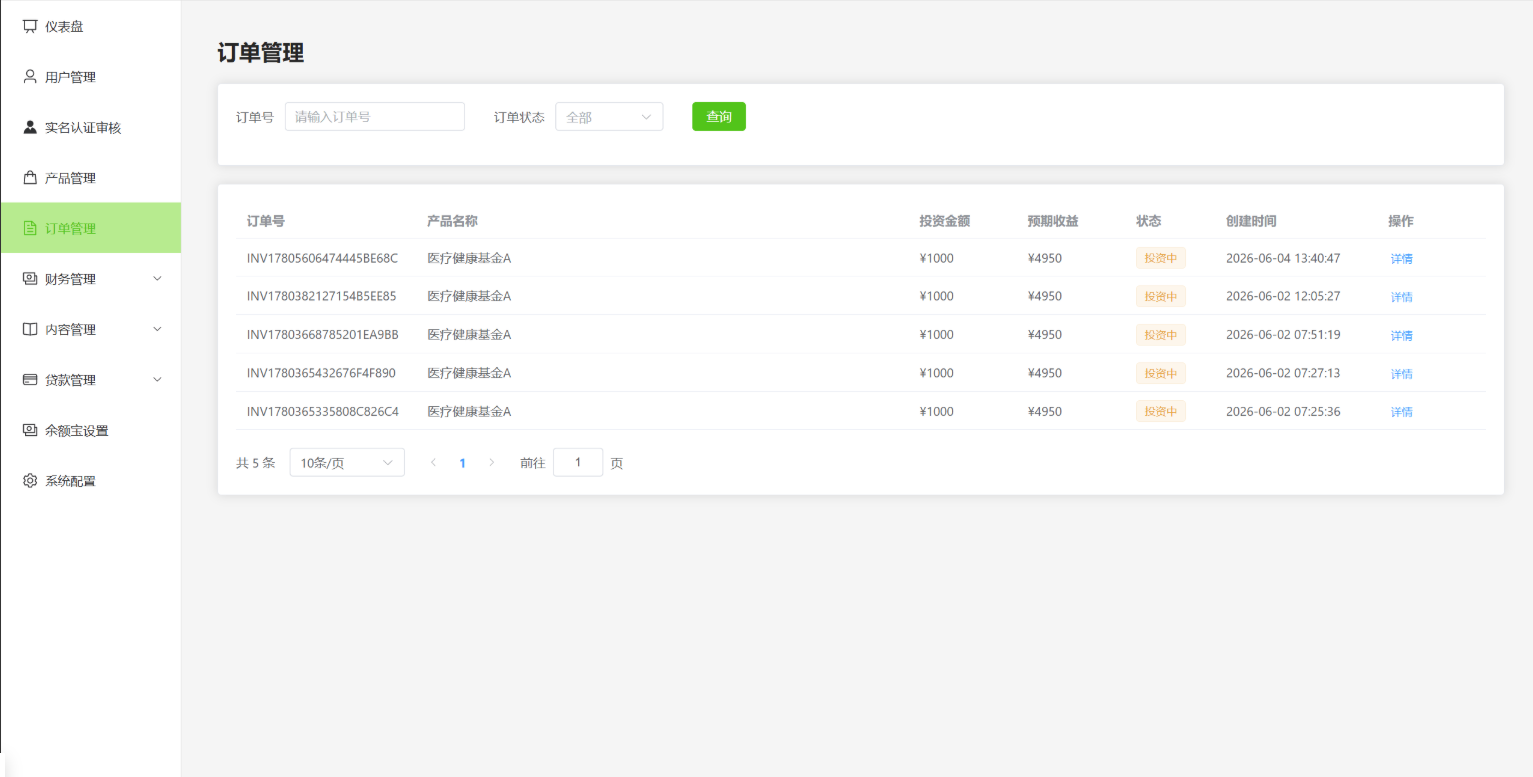Image resolution: width=1533 pixels, height=777 pixels.
Task: Click the 状态 column header
Action: [1149, 221]
